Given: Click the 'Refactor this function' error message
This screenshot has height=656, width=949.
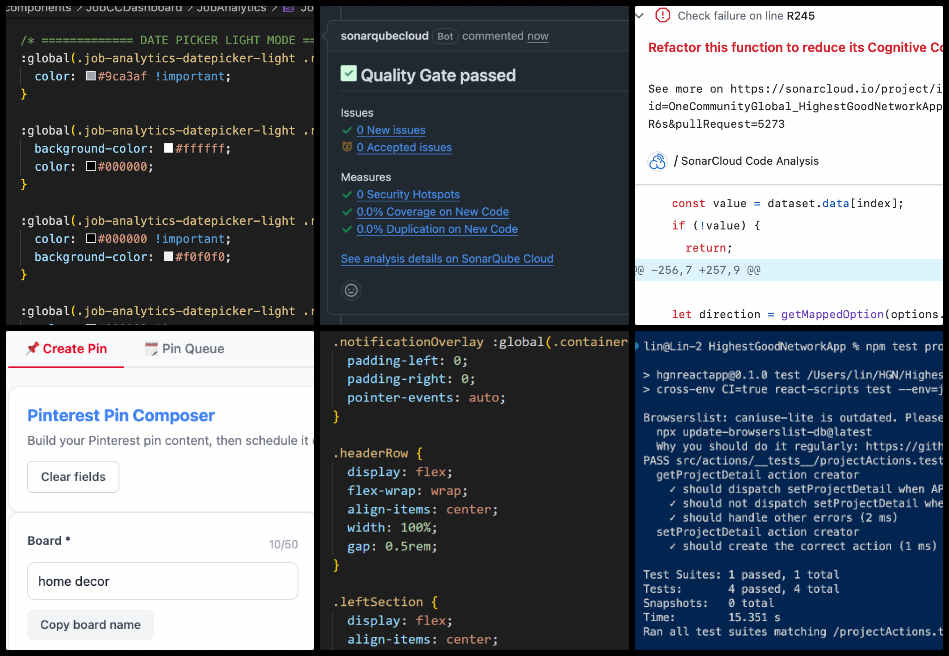Looking at the screenshot, I should (x=795, y=47).
